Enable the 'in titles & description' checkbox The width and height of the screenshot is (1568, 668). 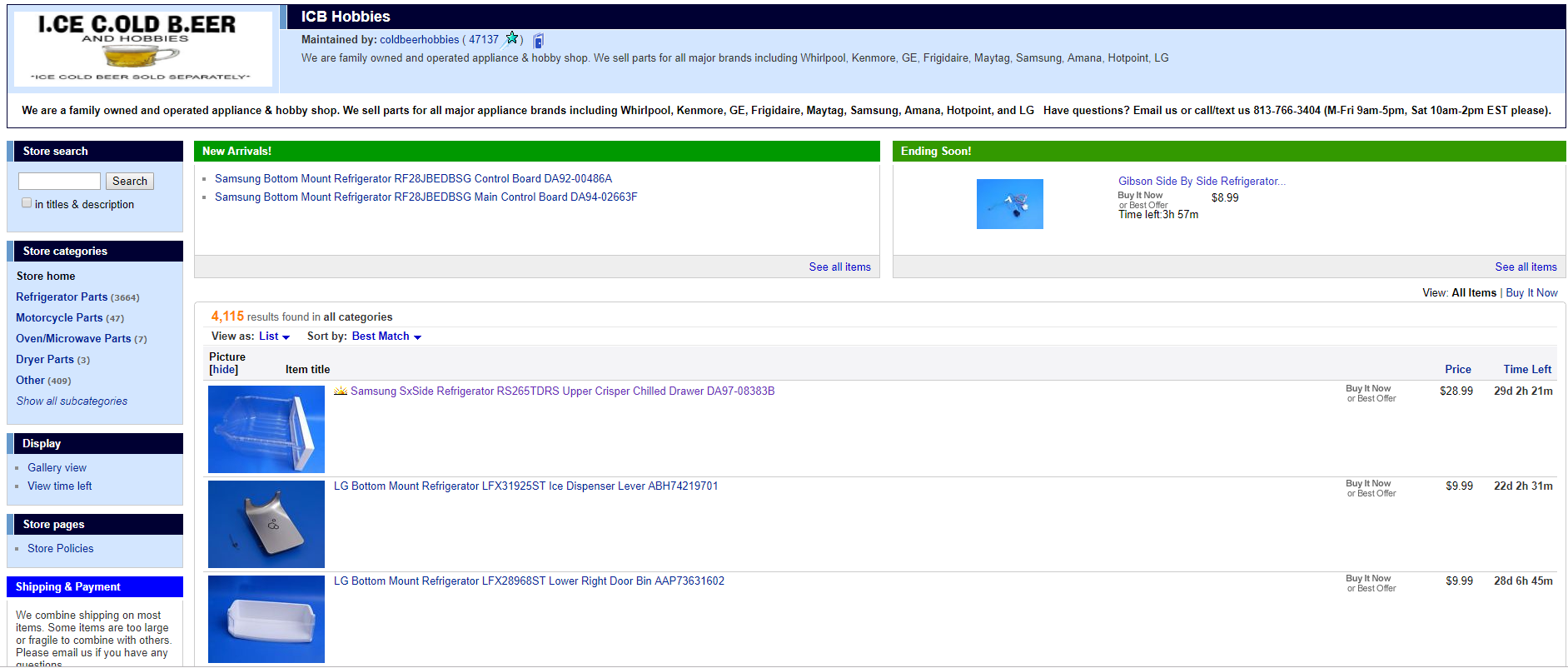[x=27, y=203]
